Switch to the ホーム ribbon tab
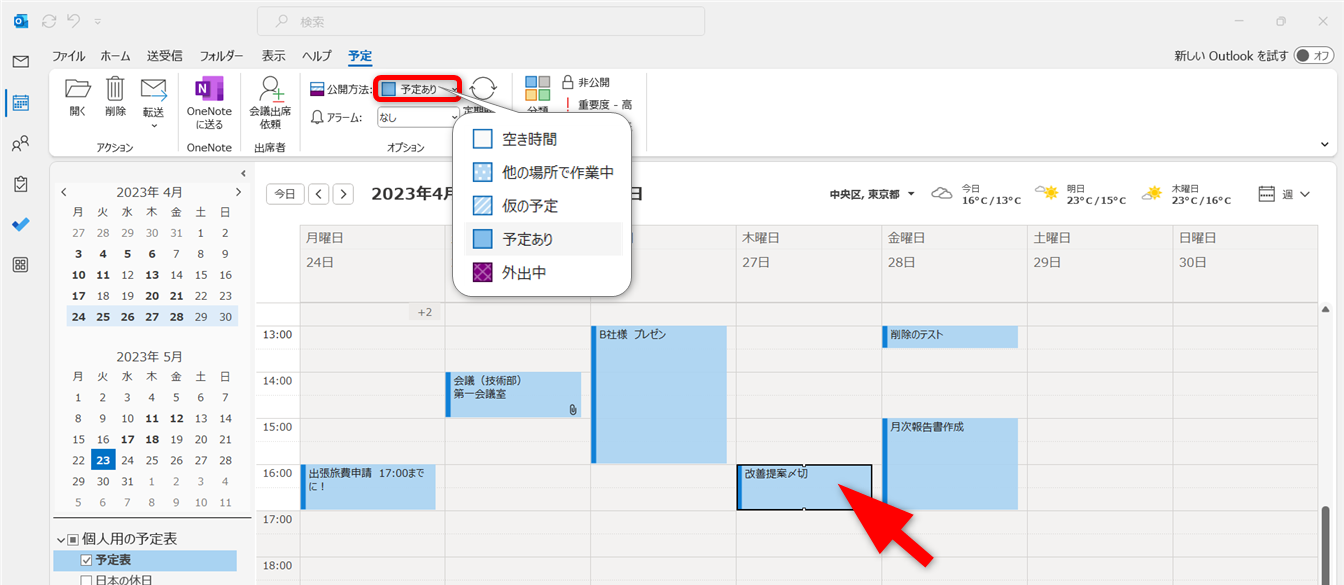The width and height of the screenshot is (1344, 585). coord(115,56)
